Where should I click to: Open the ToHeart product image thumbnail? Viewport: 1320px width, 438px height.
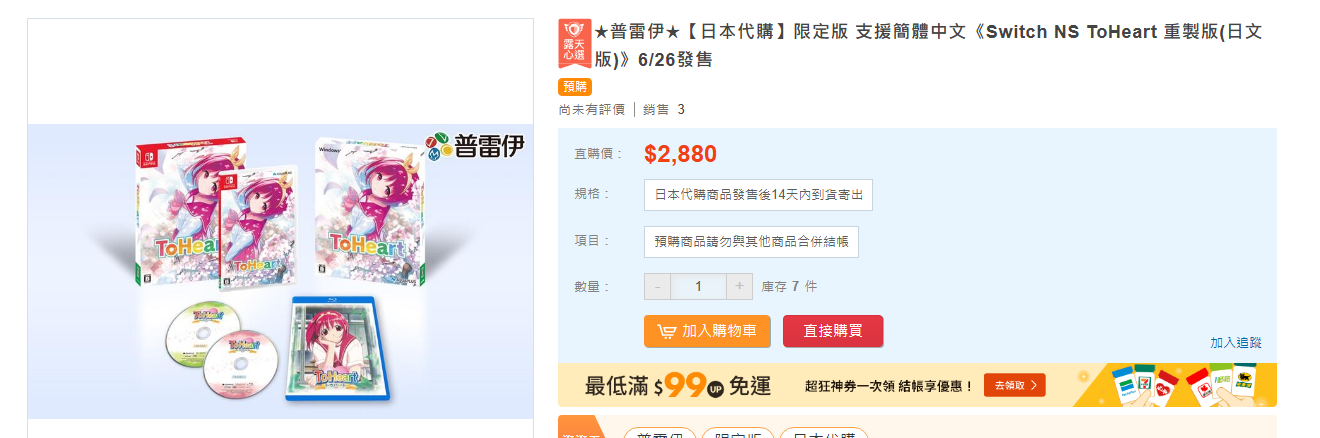(281, 270)
